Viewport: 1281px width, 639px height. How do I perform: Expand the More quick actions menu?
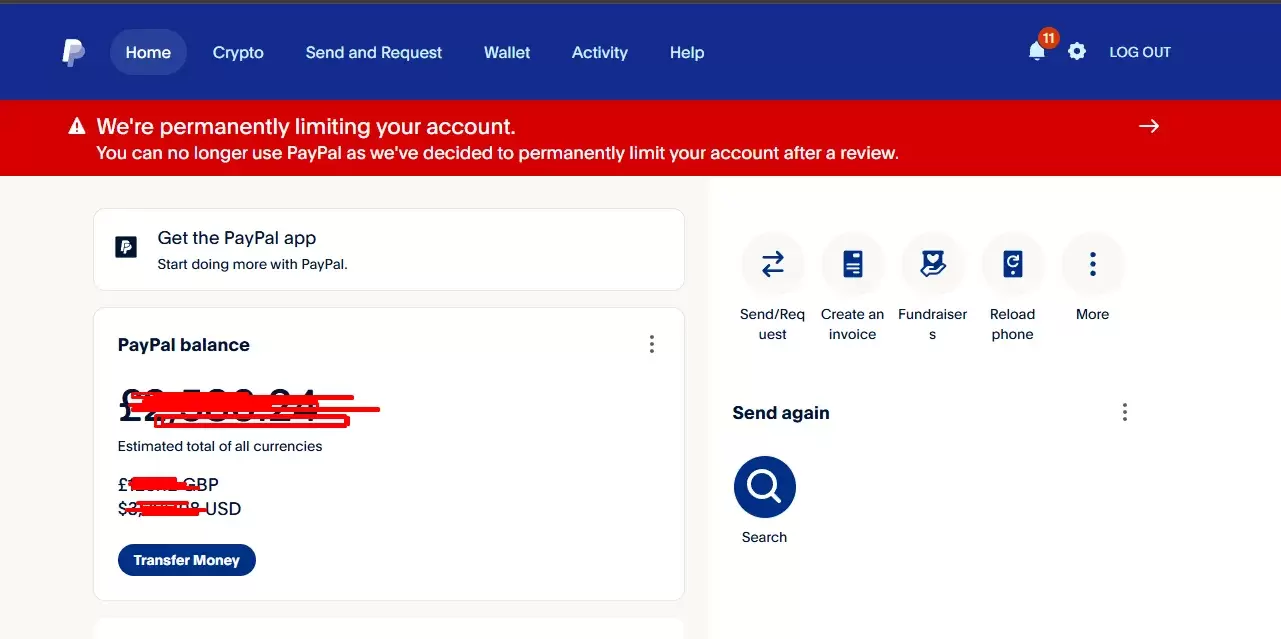[x=1092, y=264]
